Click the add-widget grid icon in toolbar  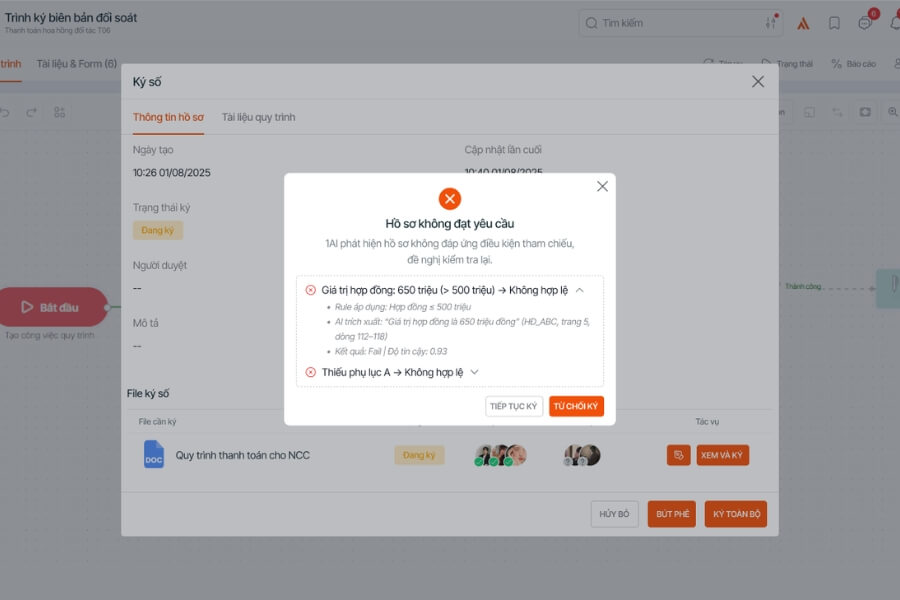(x=59, y=112)
